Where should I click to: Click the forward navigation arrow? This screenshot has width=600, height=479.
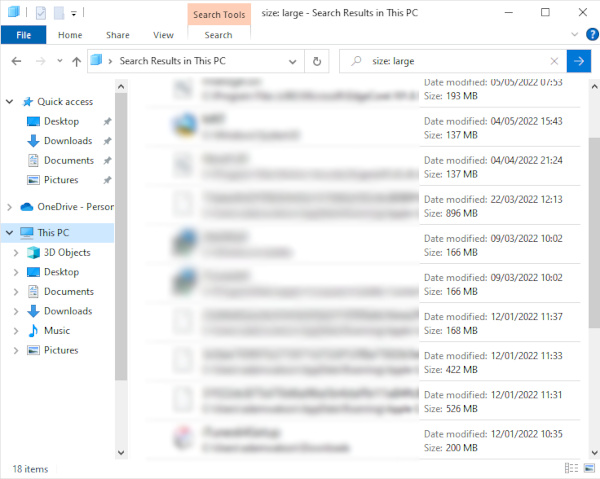coord(41,61)
